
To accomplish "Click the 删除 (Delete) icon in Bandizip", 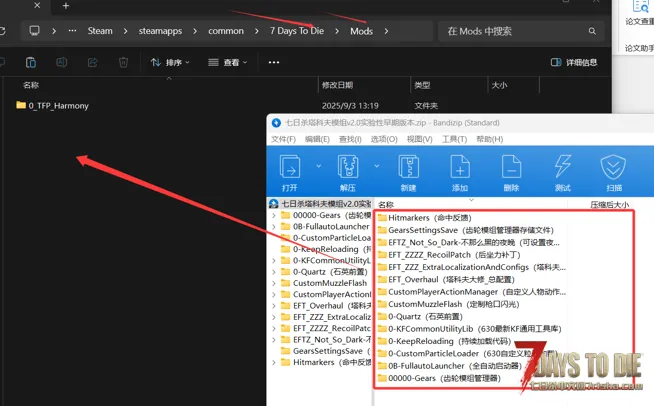I will click(x=511, y=172).
